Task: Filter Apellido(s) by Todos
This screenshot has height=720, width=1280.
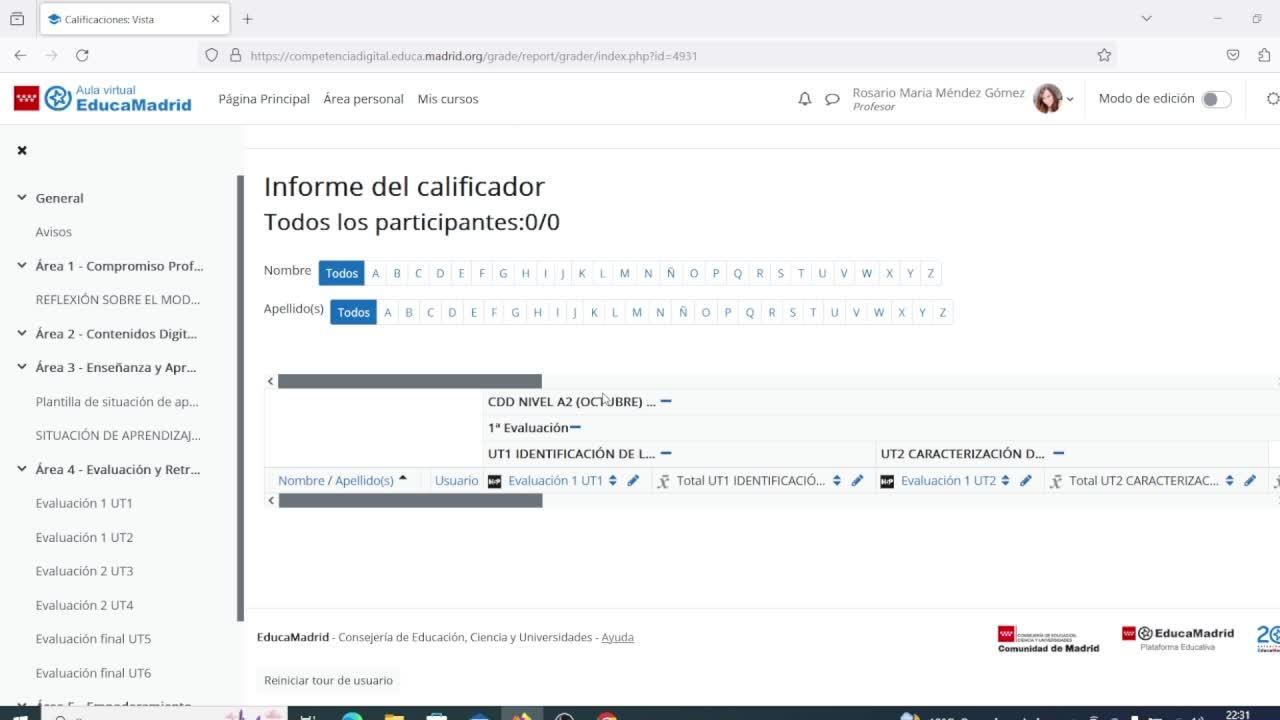Action: coord(354,312)
